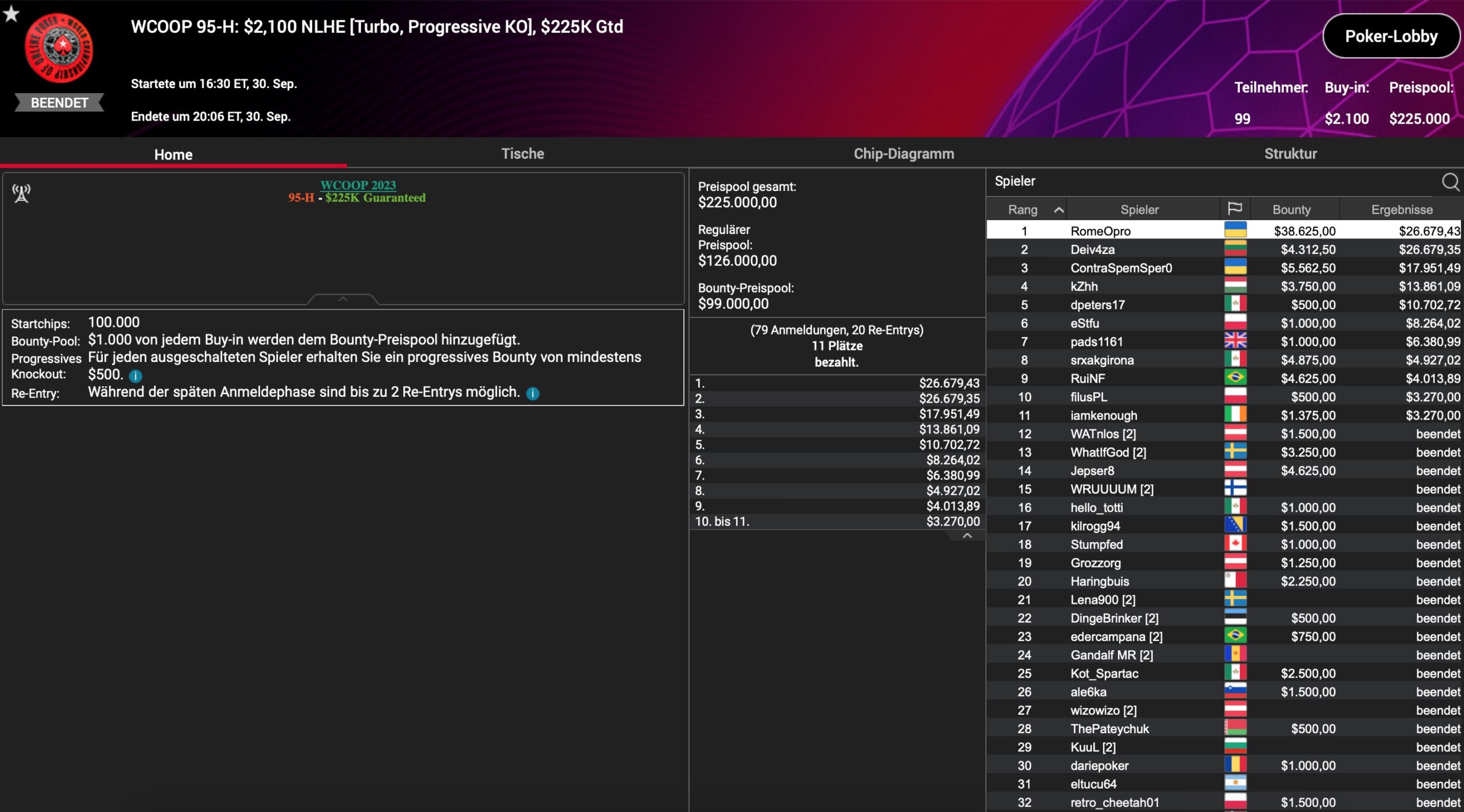Open the player search magnifier

[1450, 182]
